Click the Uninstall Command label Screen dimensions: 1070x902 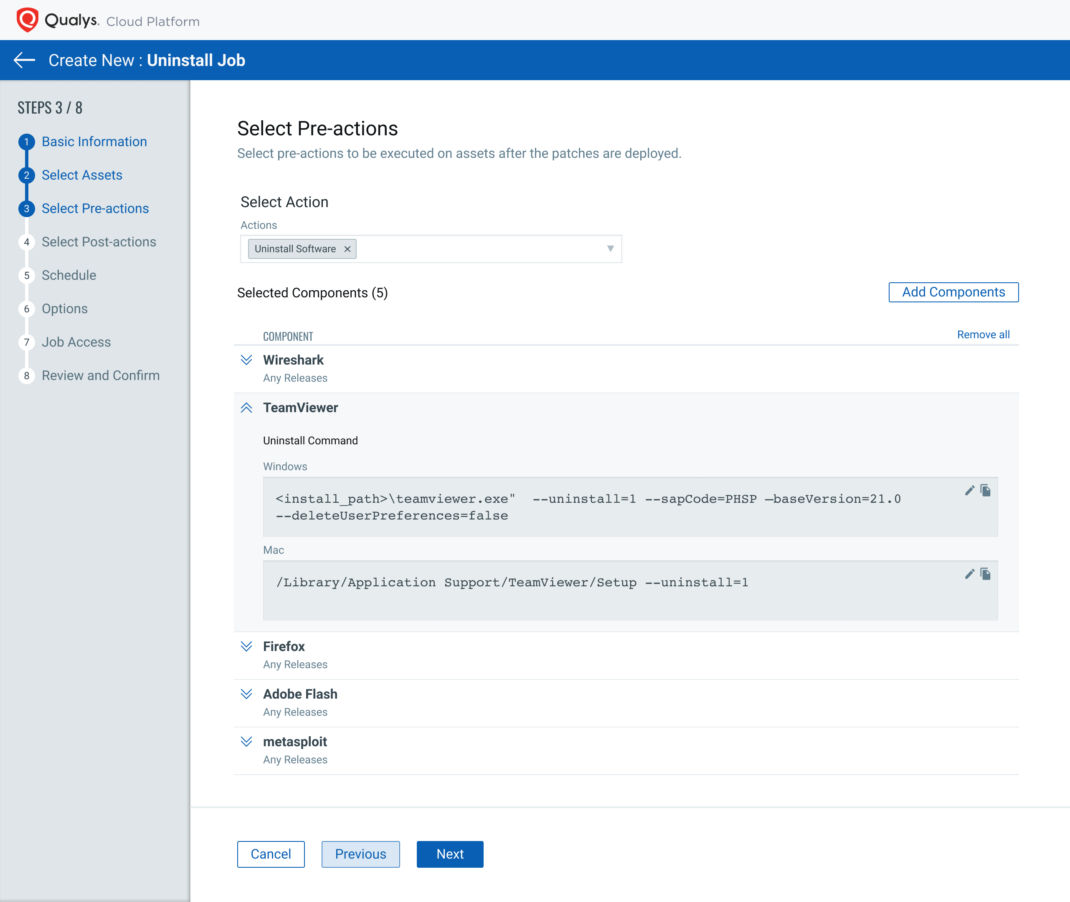coord(310,441)
